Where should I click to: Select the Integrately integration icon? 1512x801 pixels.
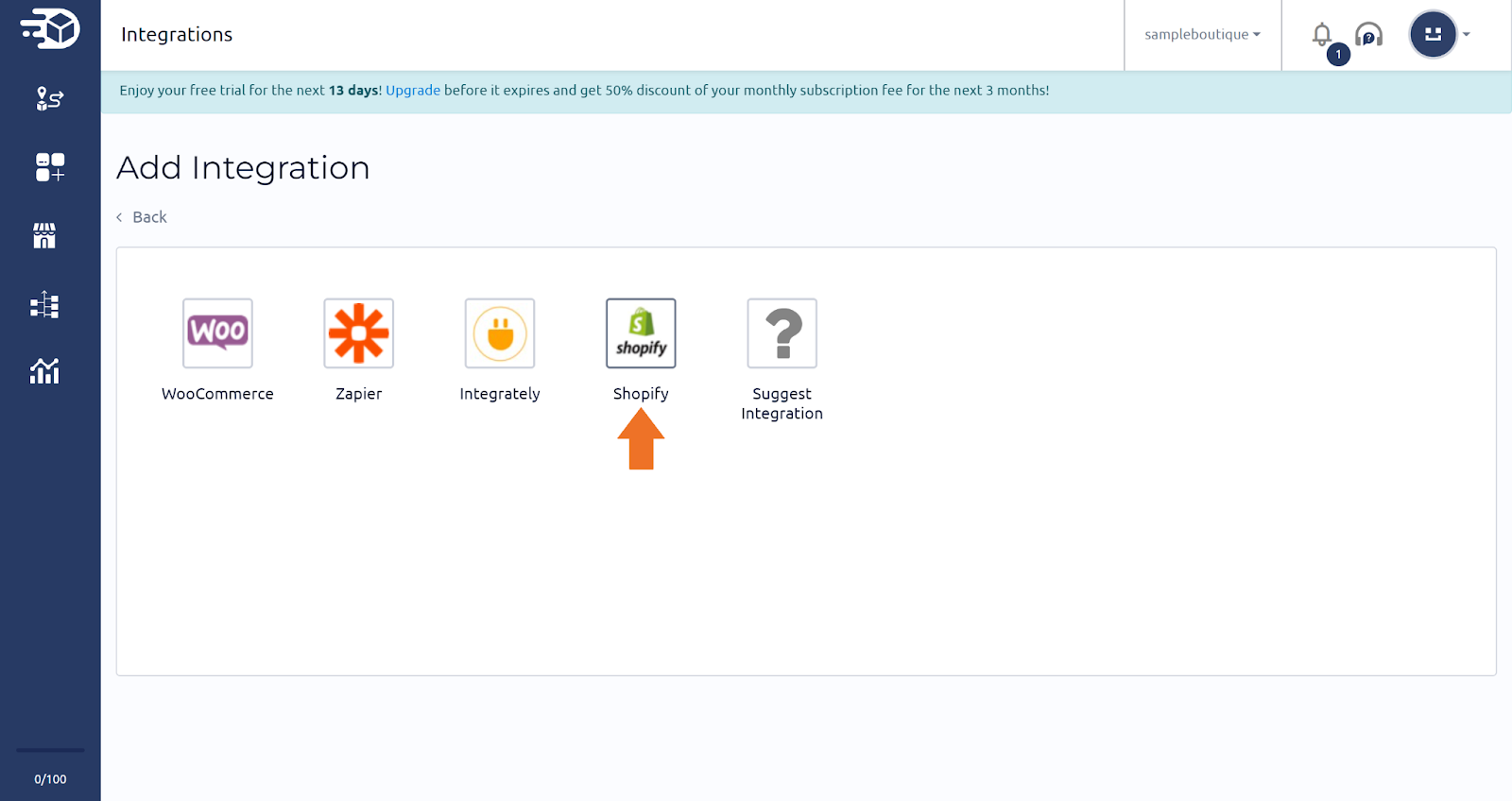tap(500, 333)
